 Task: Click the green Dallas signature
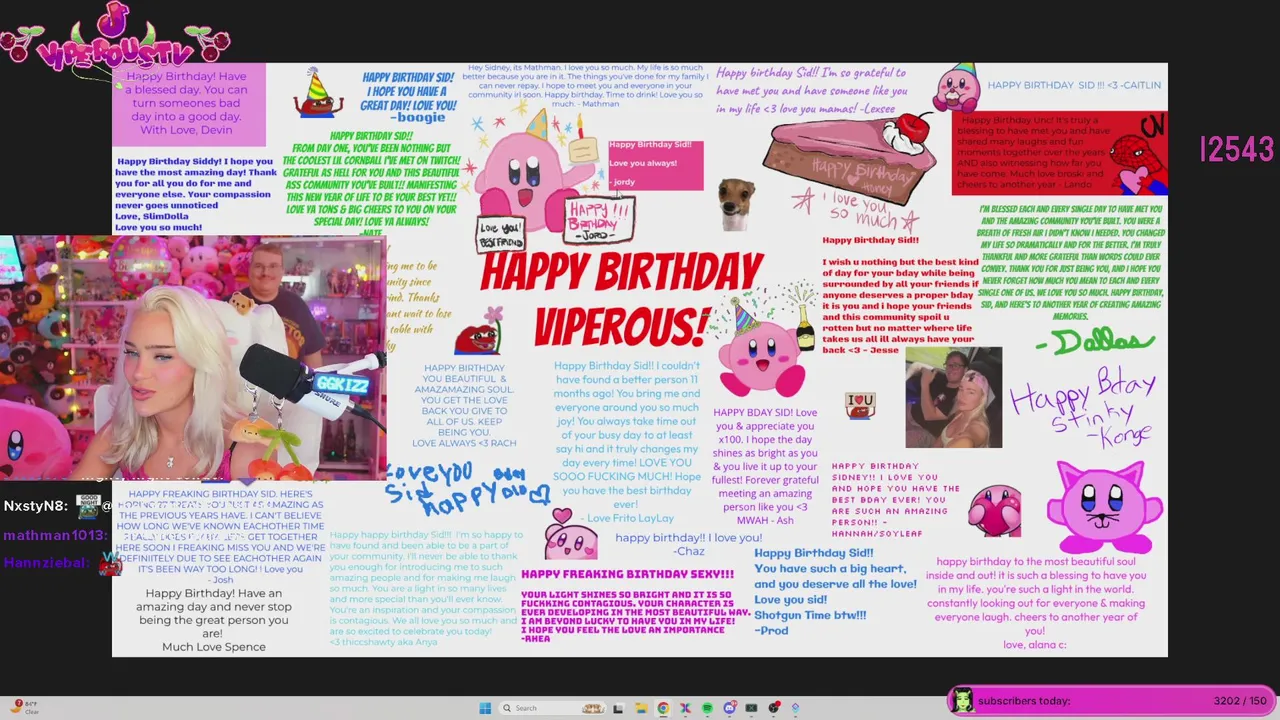pos(1095,342)
